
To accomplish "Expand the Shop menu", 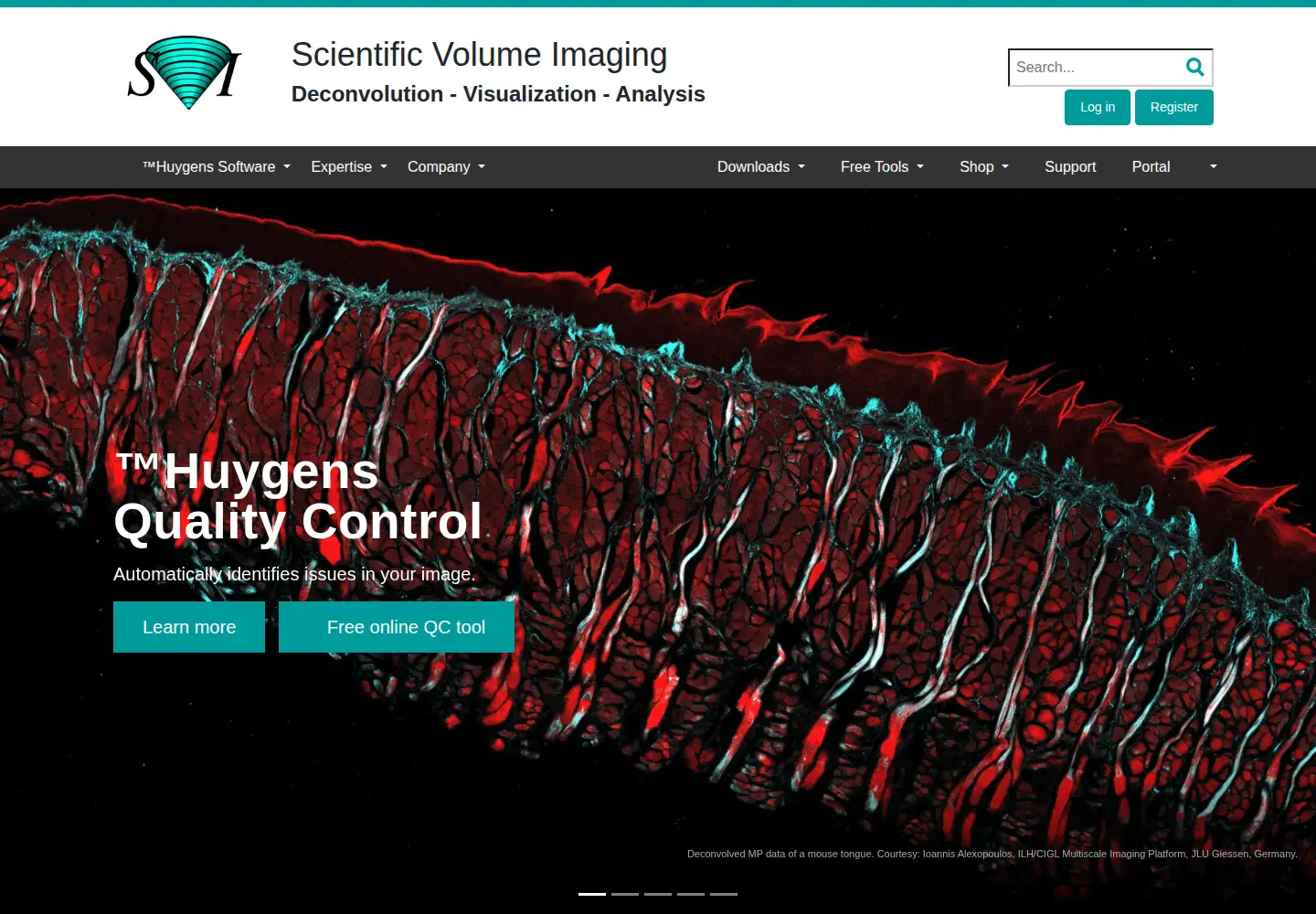I will (x=984, y=166).
